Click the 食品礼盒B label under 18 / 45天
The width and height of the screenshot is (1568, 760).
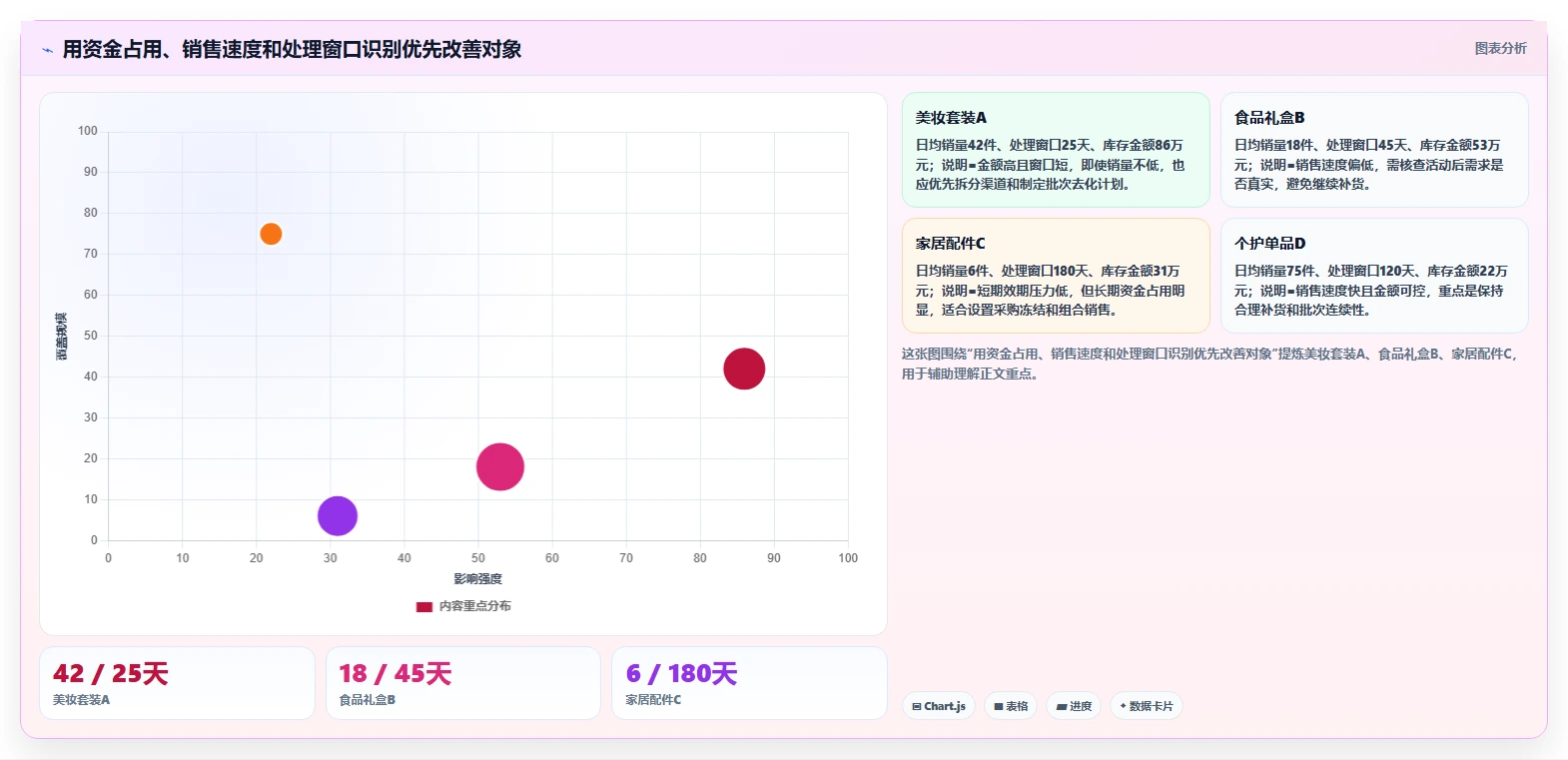tap(368, 700)
